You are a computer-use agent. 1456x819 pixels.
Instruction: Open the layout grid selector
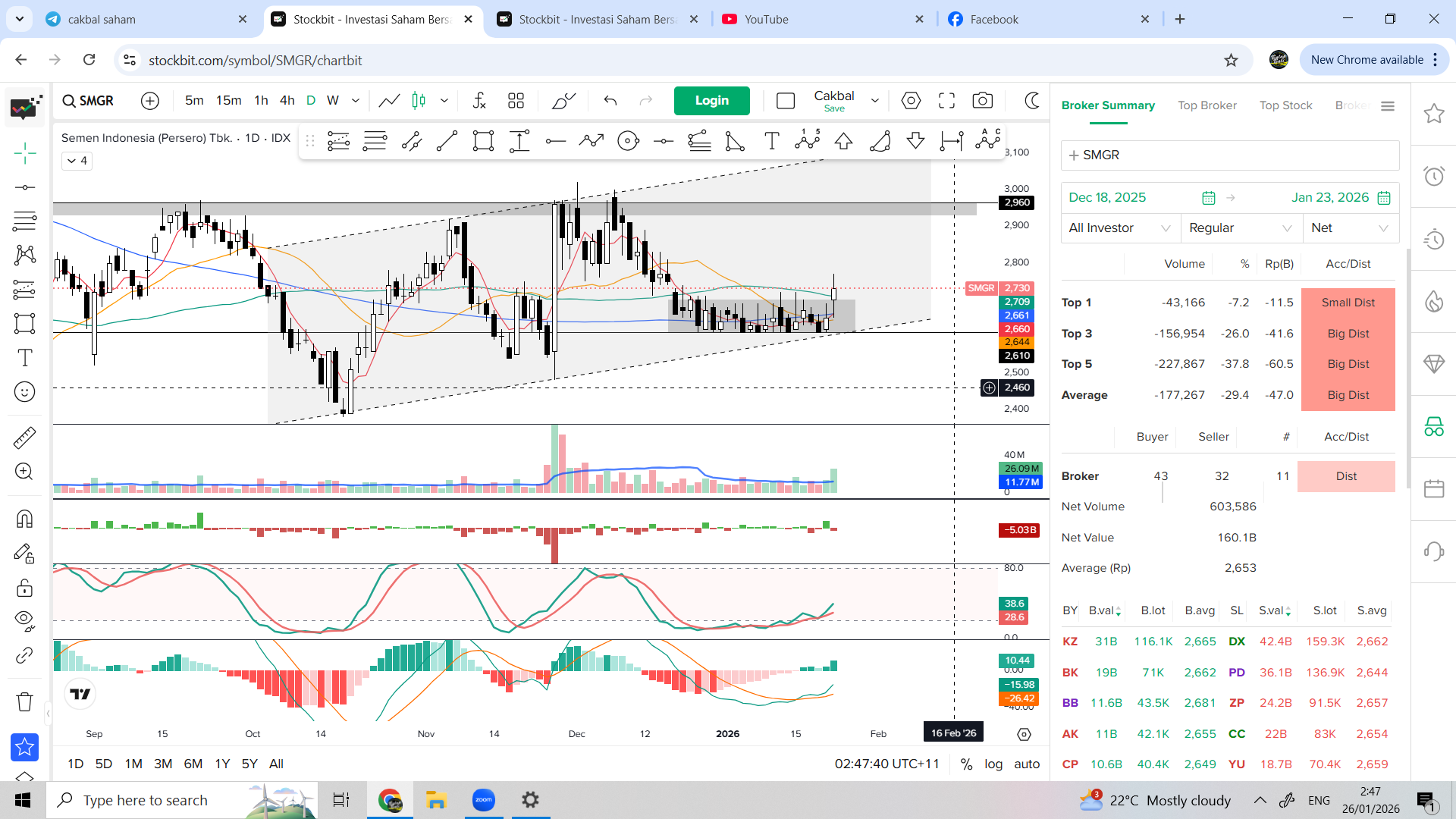tap(516, 101)
